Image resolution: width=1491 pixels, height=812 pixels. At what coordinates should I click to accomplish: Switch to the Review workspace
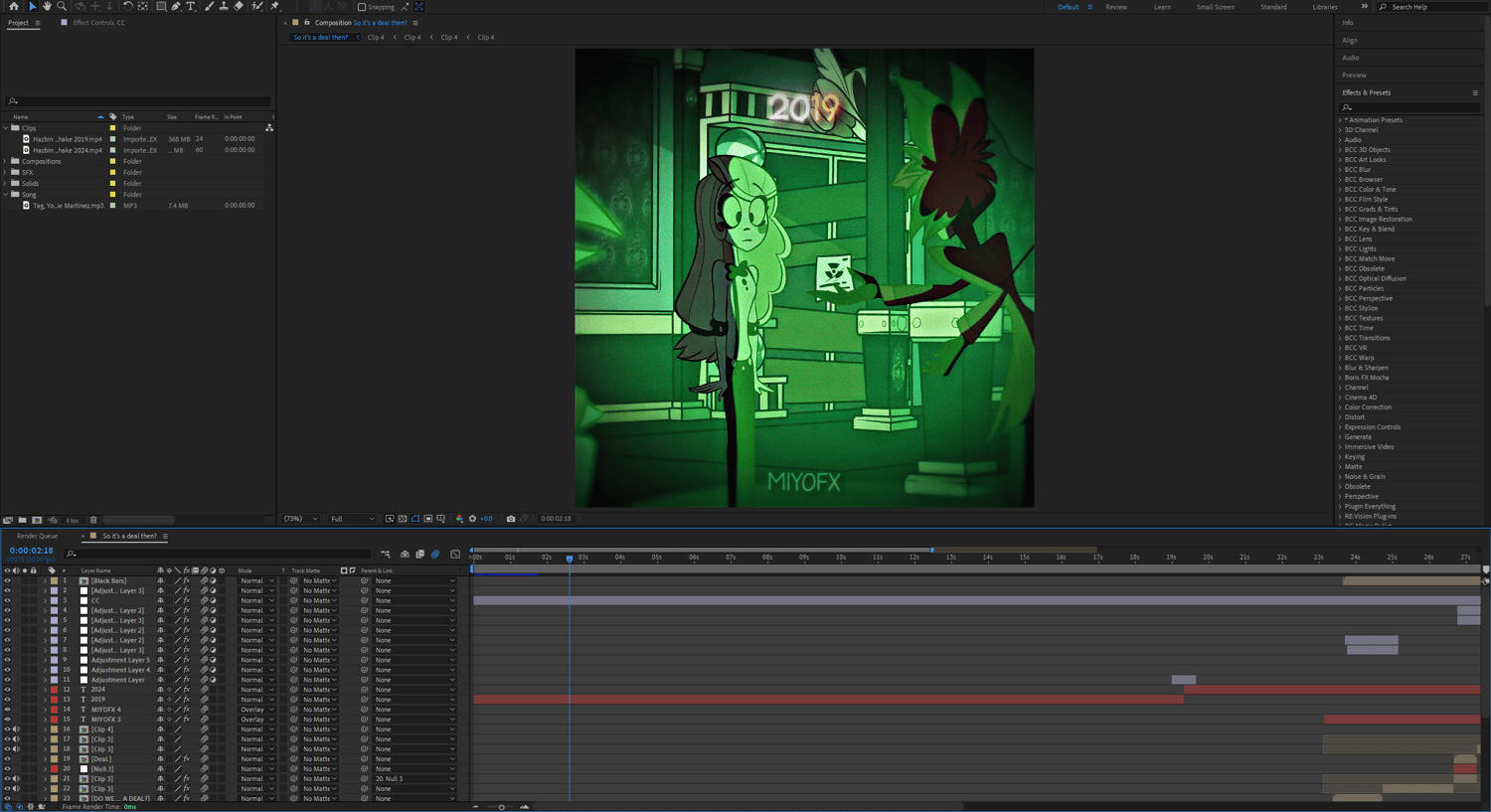click(1116, 7)
